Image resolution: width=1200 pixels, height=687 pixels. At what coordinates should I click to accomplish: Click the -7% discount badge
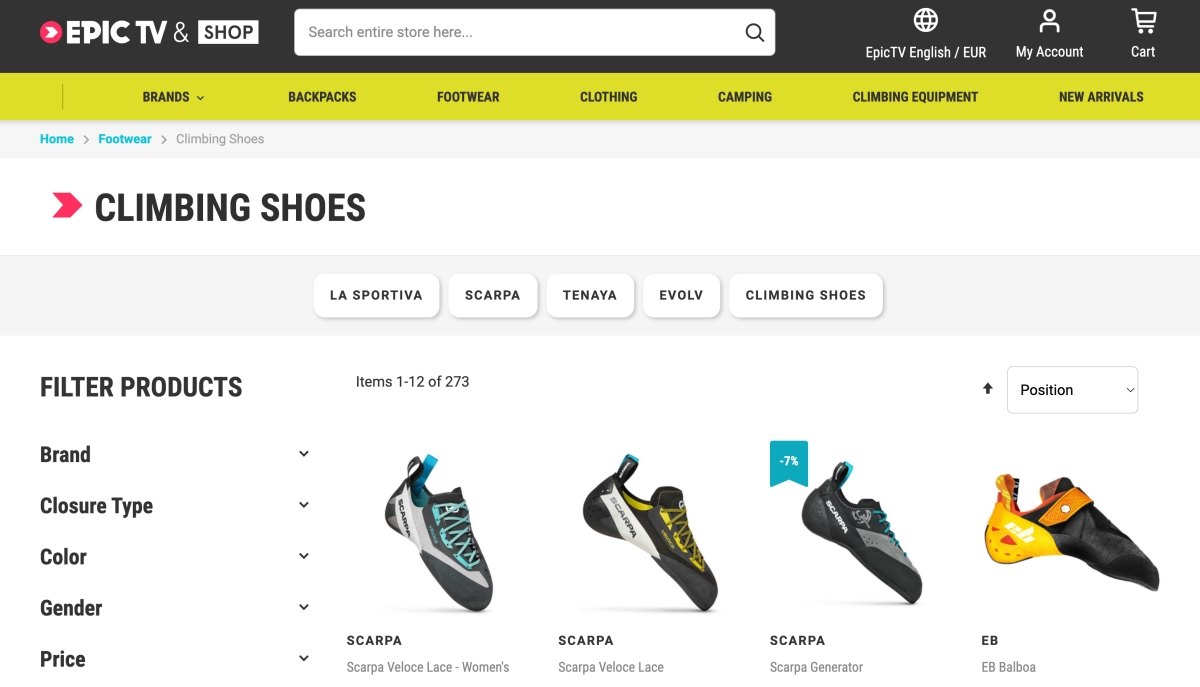coord(789,462)
